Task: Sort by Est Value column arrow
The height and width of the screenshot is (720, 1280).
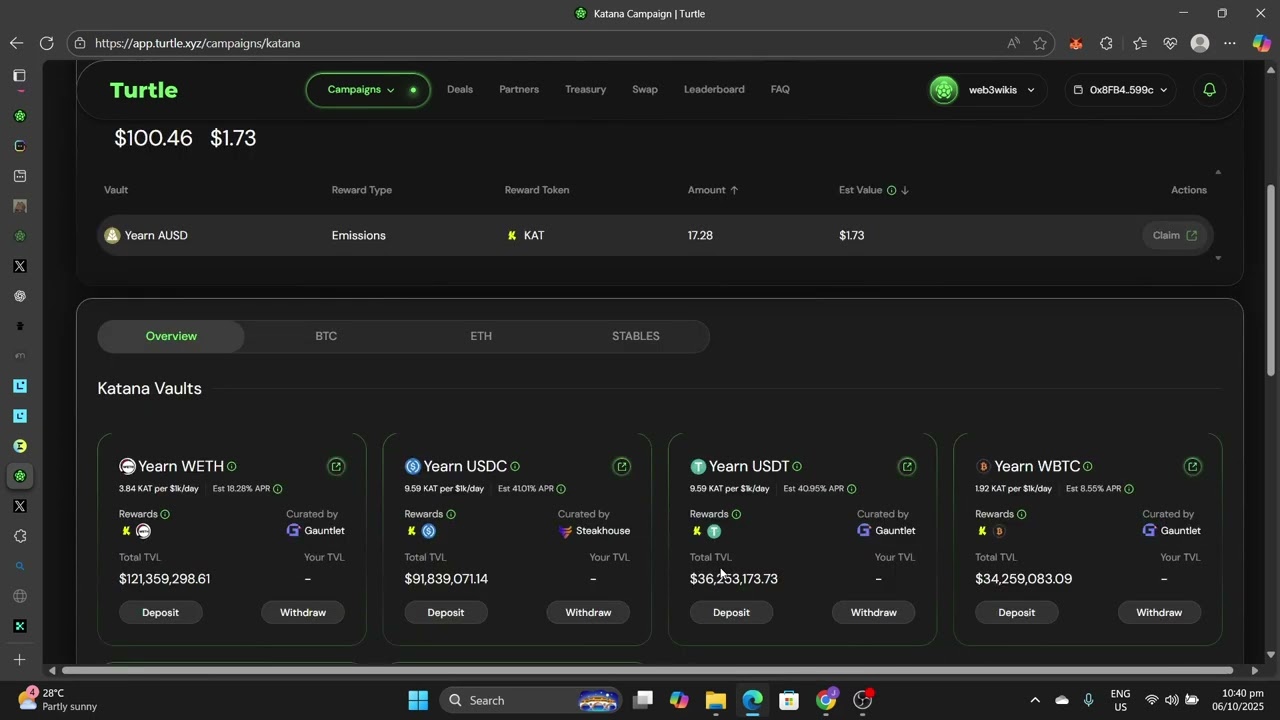Action: click(905, 190)
